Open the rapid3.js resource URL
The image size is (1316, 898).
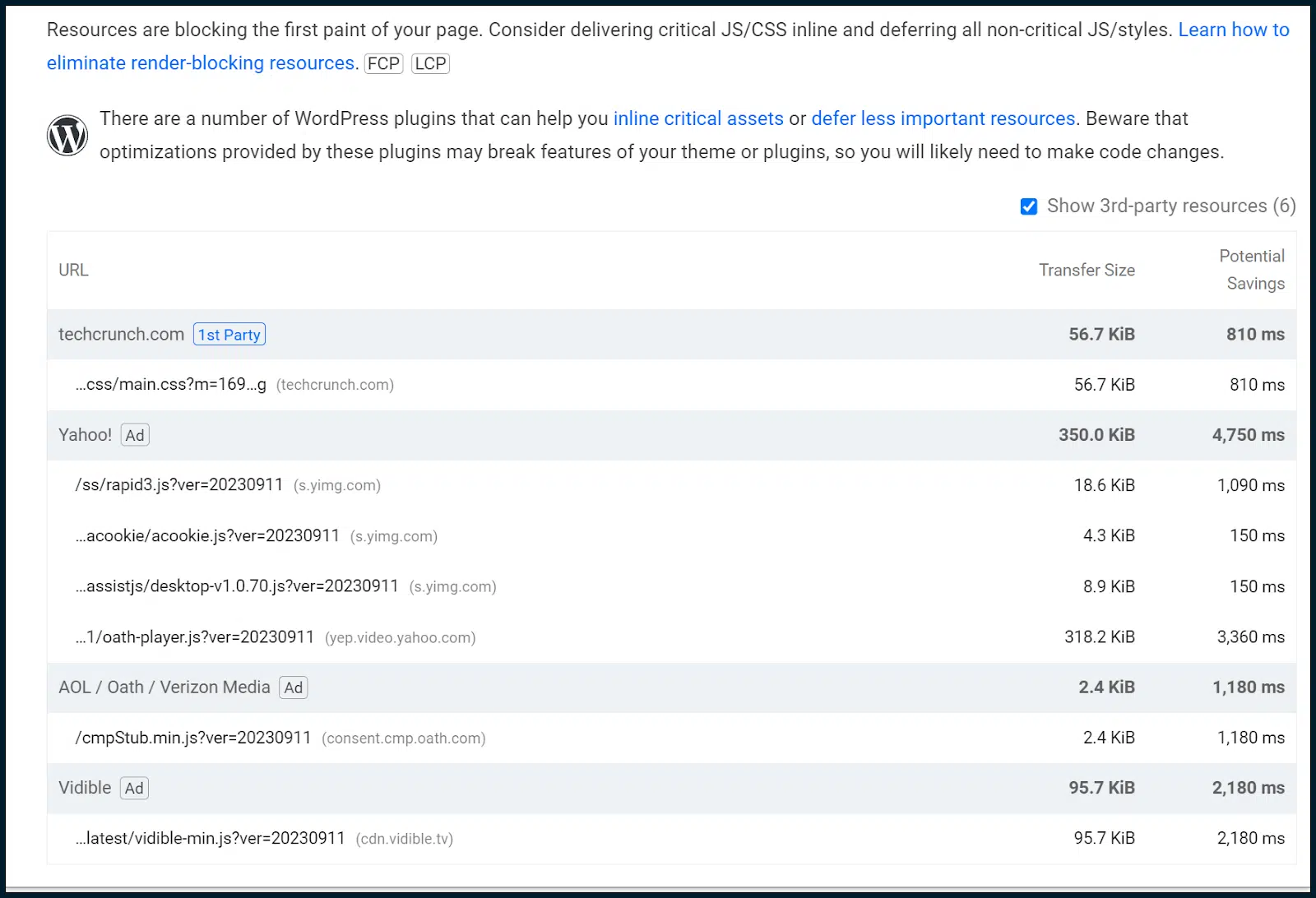179,485
